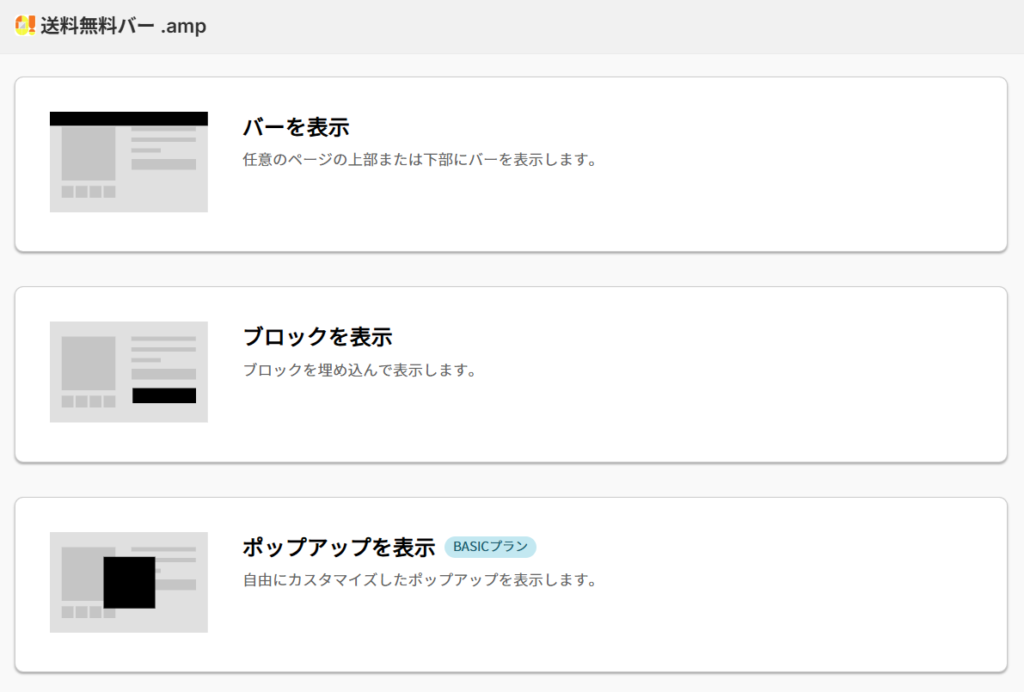
Task: Click the 送料無料バー .amp app logo icon
Action: pyautogui.click(x=26, y=26)
